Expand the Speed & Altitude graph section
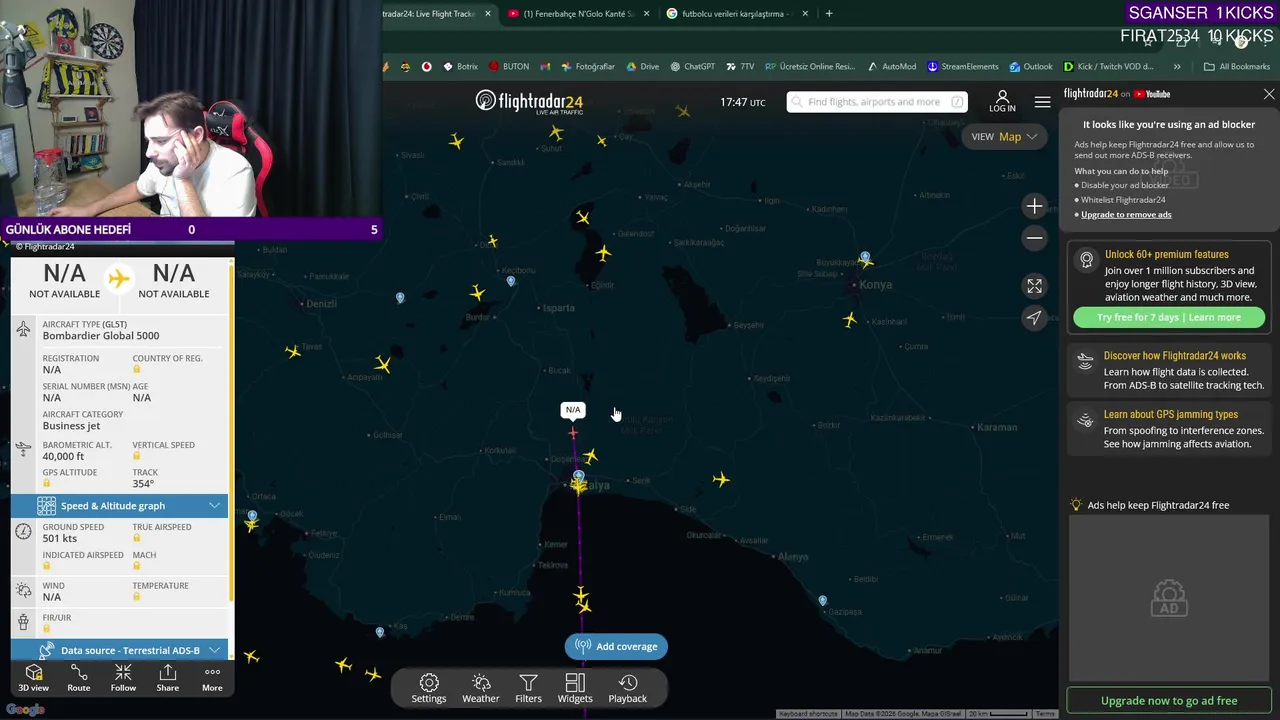The width and height of the screenshot is (1280, 720). tap(120, 506)
